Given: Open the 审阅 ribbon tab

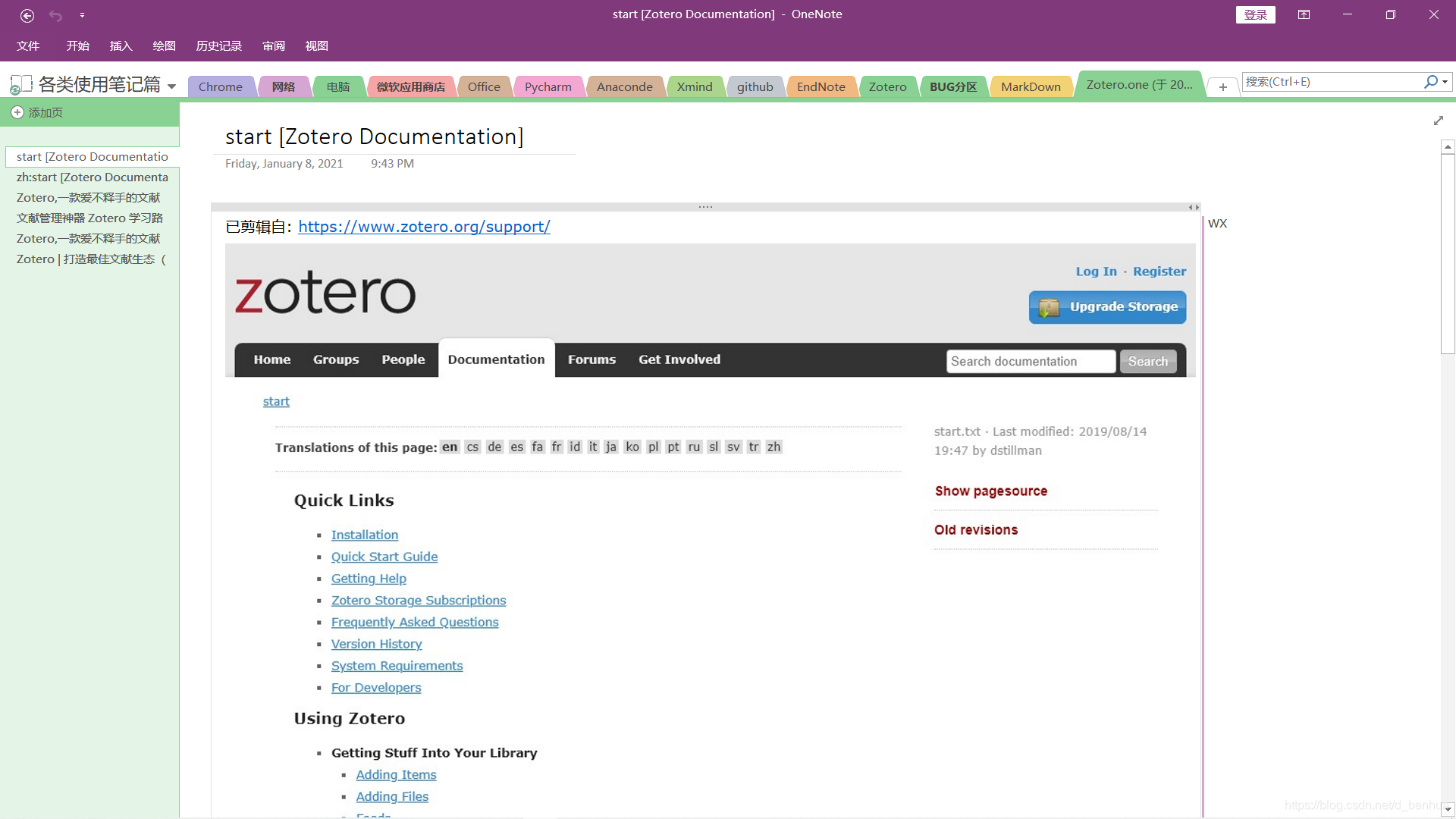Looking at the screenshot, I should click(x=274, y=46).
